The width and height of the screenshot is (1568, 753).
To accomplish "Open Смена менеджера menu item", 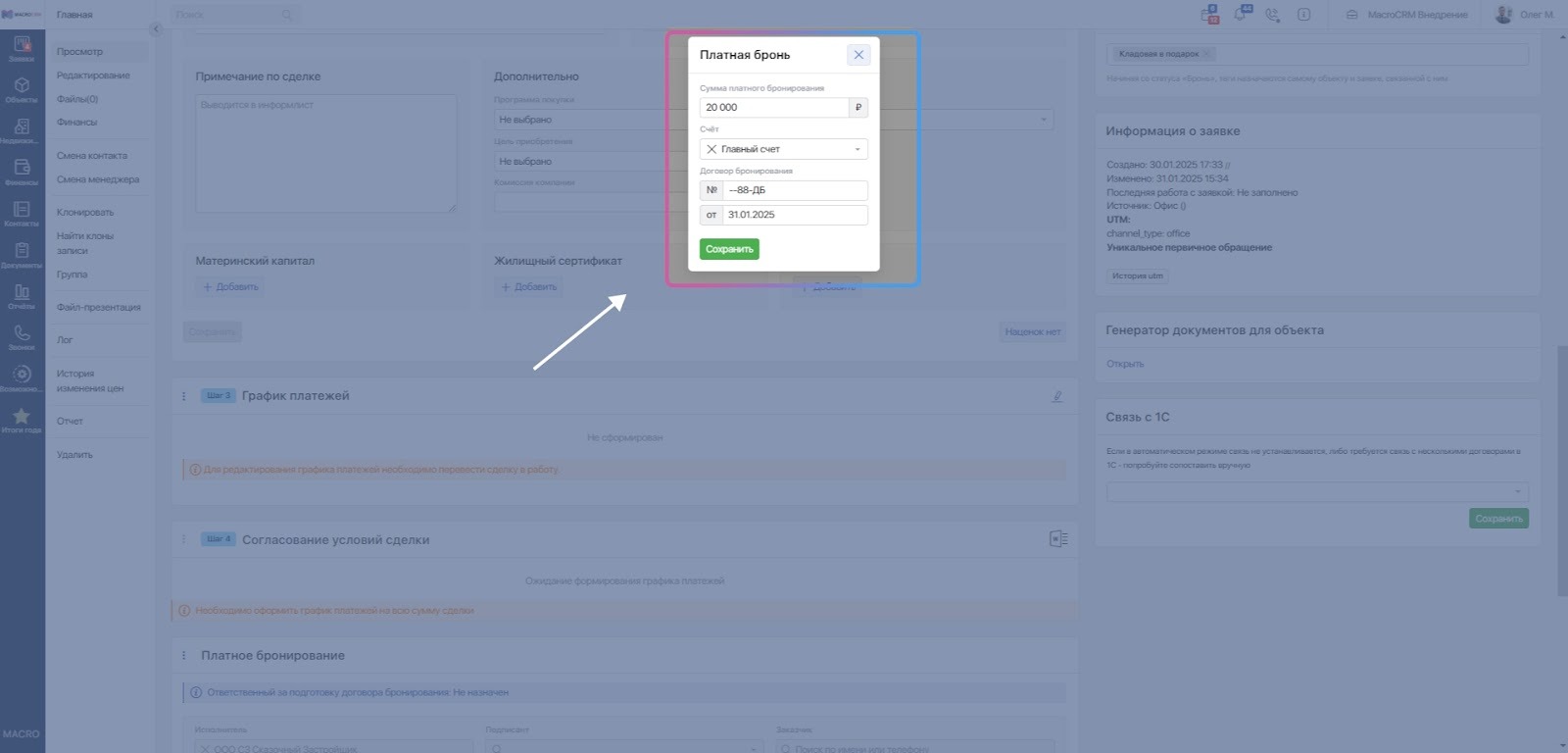I will 98,179.
